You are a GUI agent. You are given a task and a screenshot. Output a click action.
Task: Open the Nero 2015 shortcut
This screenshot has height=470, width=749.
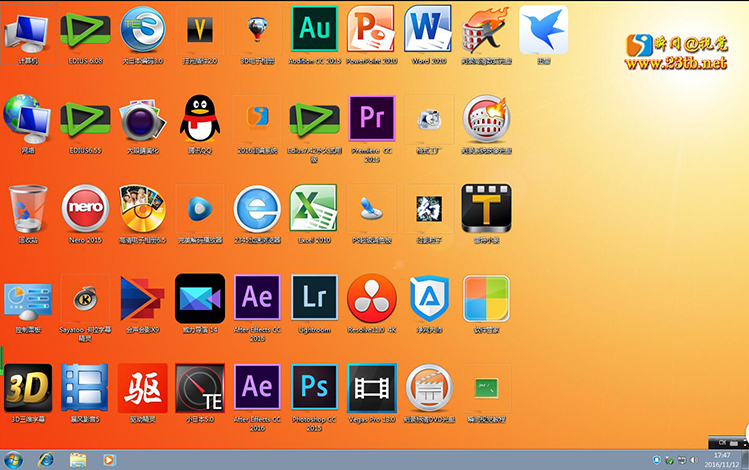point(85,208)
